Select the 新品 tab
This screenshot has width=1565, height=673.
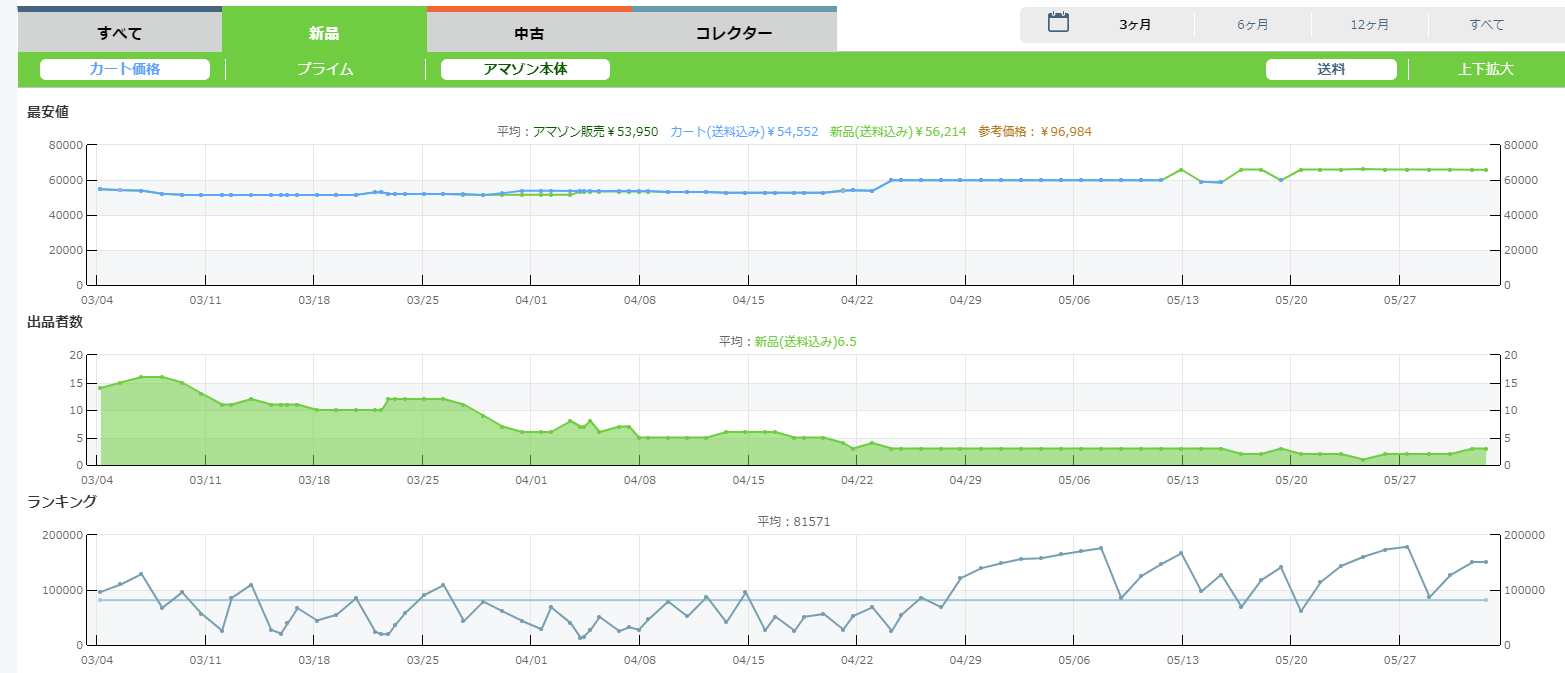324,33
